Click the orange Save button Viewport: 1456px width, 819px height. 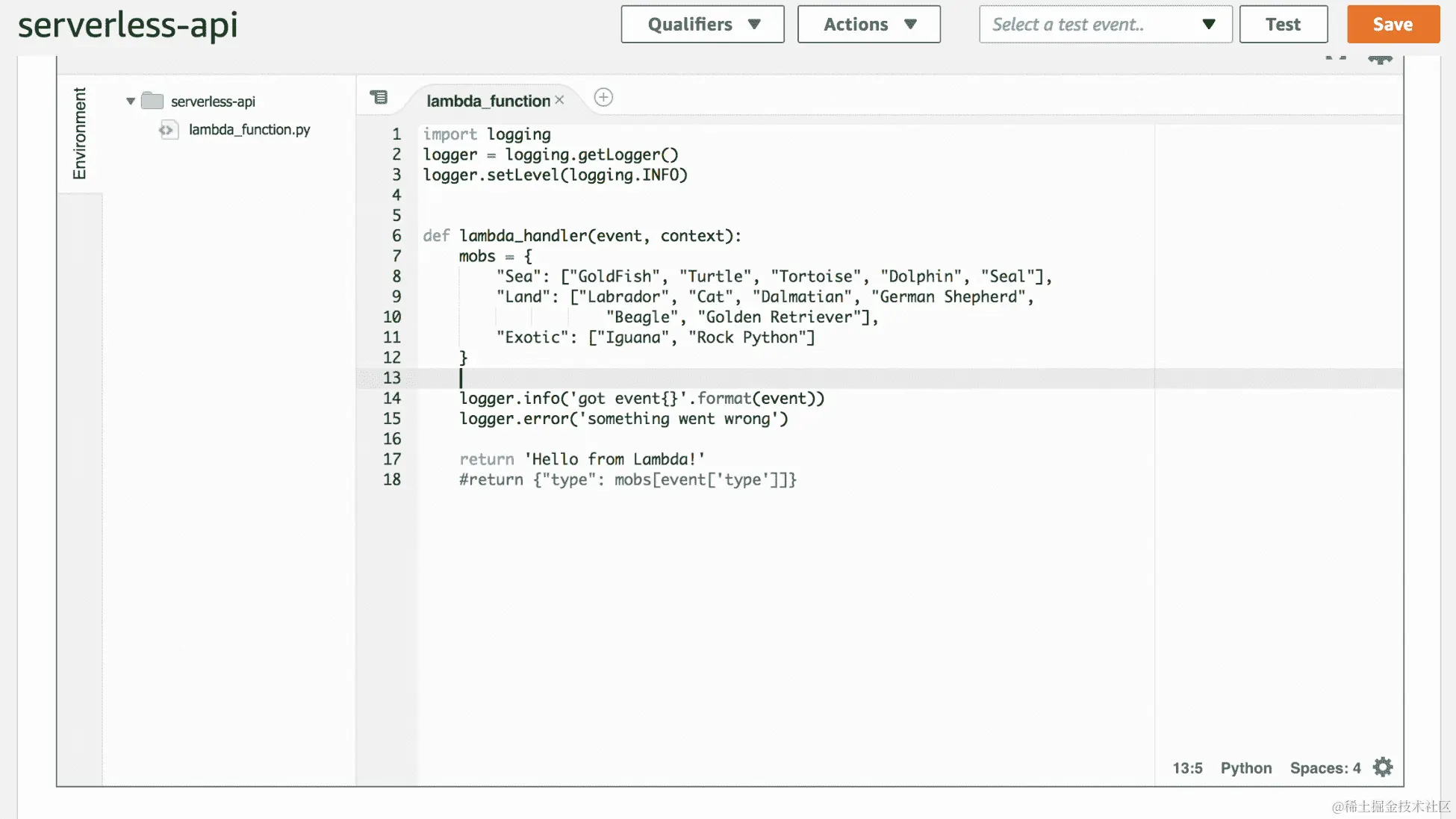point(1393,25)
